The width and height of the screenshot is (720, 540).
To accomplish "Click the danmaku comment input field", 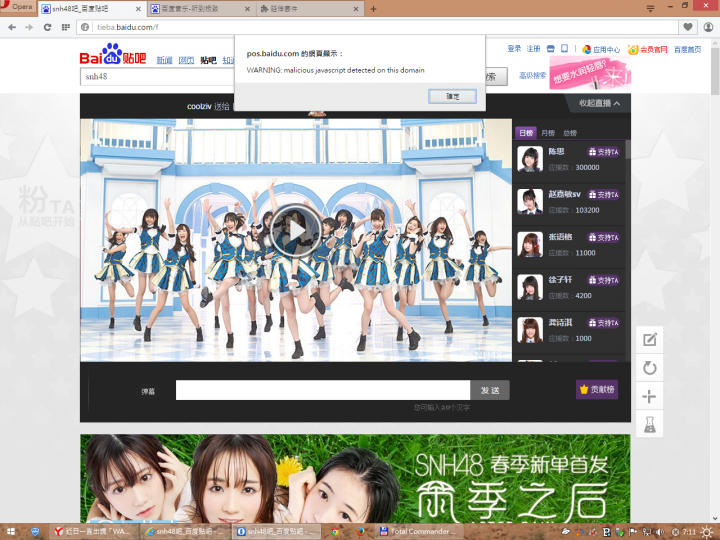I will point(323,390).
